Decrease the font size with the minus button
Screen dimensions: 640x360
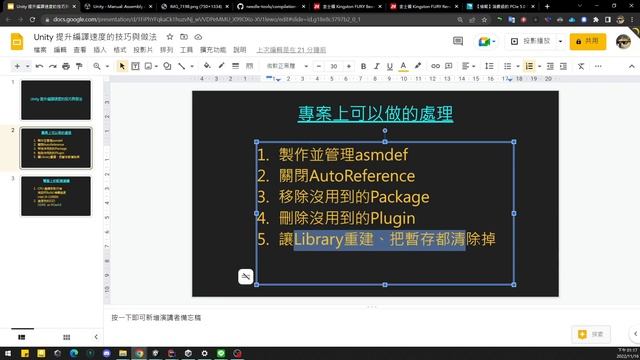[x=319, y=66]
